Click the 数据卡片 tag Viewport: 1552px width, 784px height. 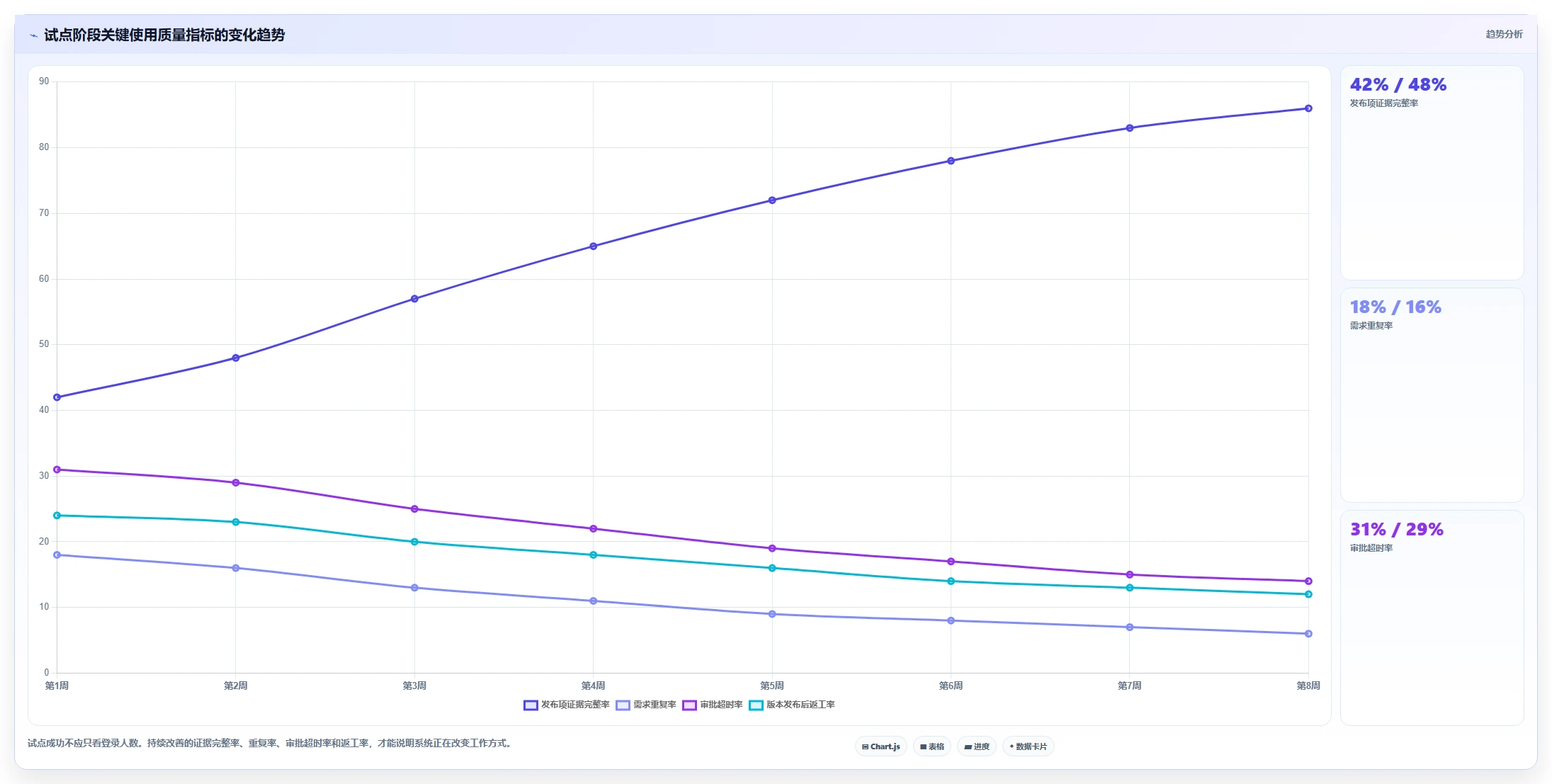pos(1028,746)
